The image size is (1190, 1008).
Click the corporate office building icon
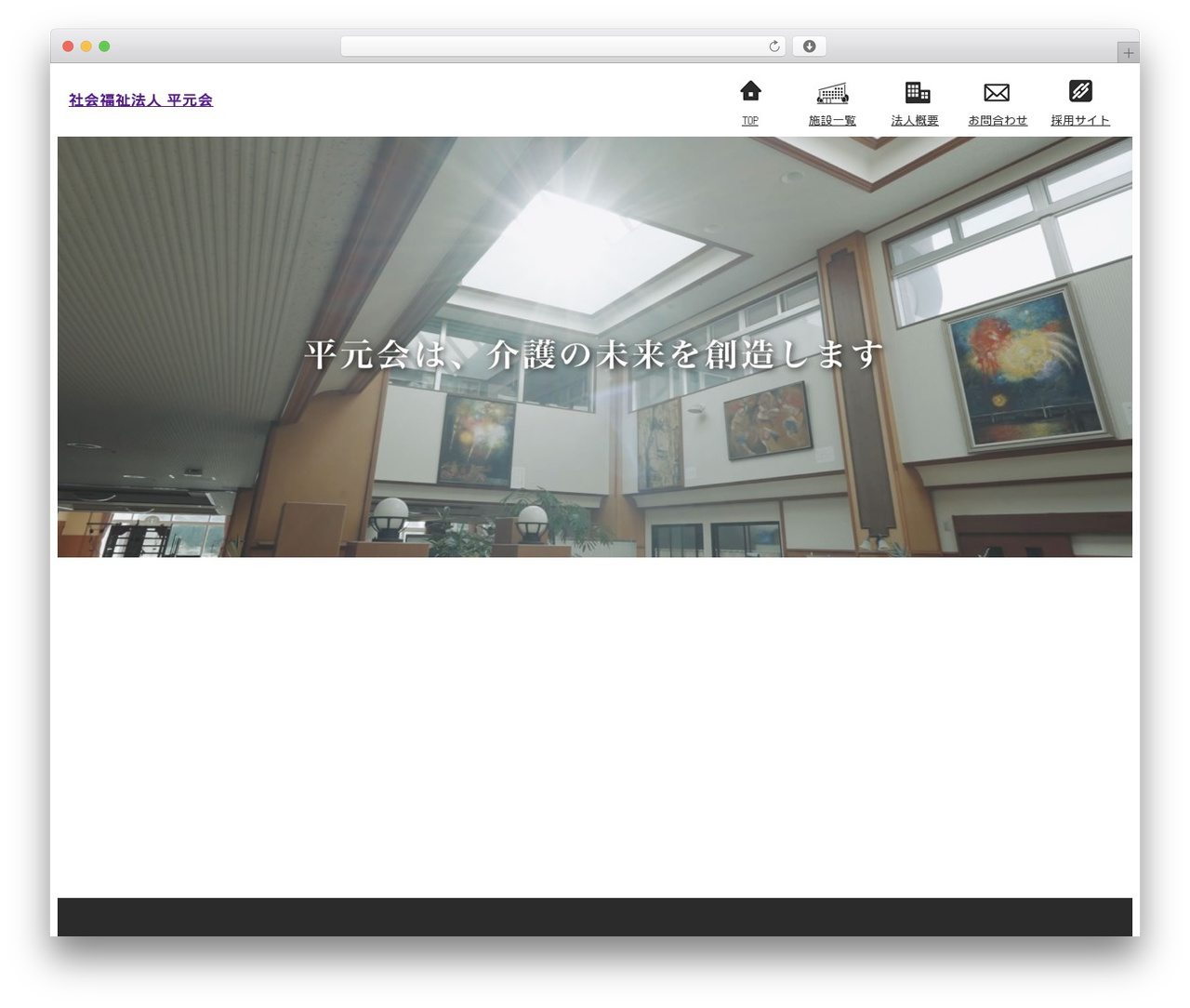point(918,91)
